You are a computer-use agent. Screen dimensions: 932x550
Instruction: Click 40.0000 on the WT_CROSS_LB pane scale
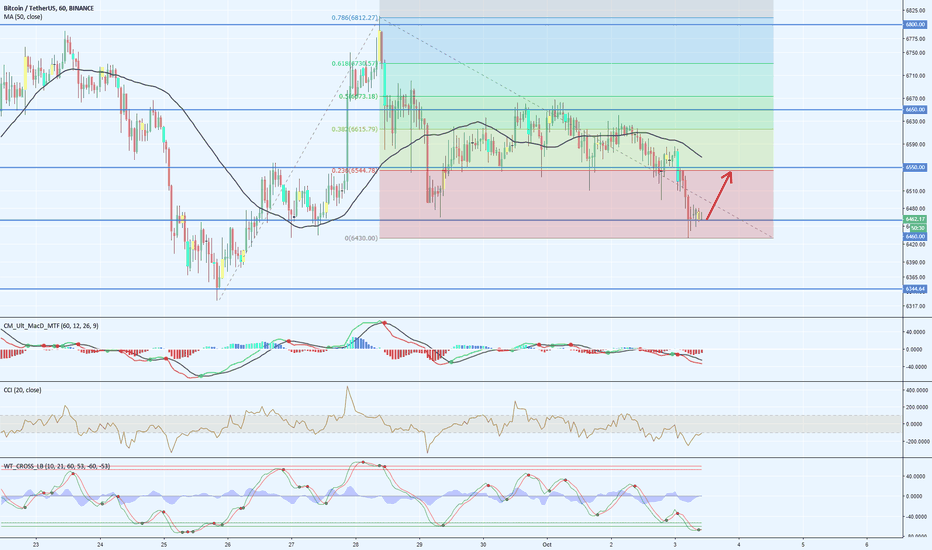[x=916, y=476]
